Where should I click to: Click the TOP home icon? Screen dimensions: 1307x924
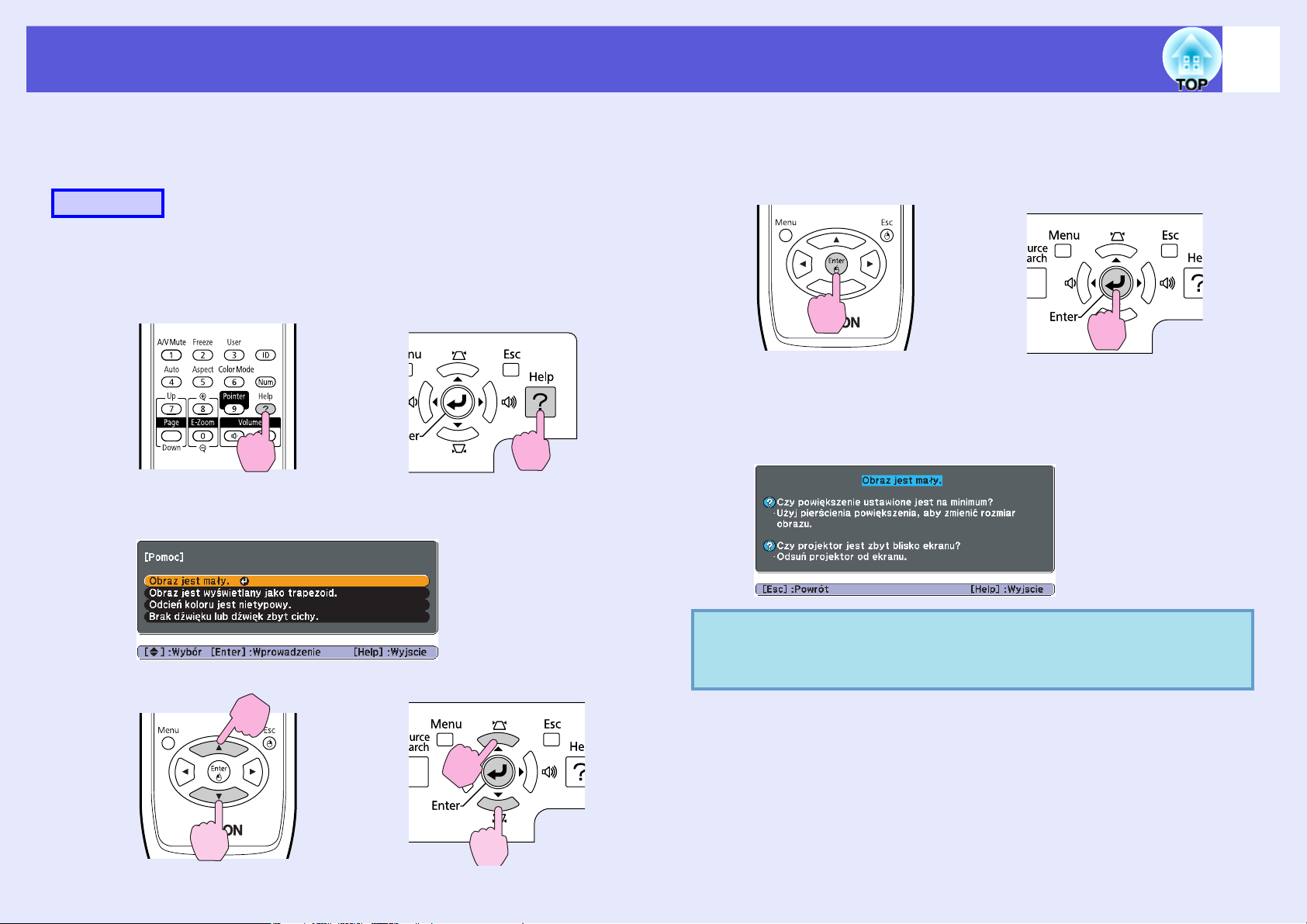tap(1191, 59)
